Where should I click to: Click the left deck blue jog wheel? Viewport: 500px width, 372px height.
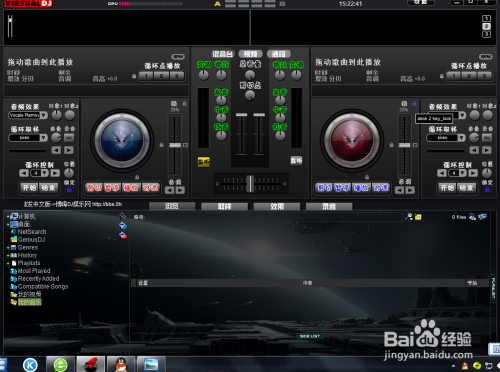coord(122,140)
